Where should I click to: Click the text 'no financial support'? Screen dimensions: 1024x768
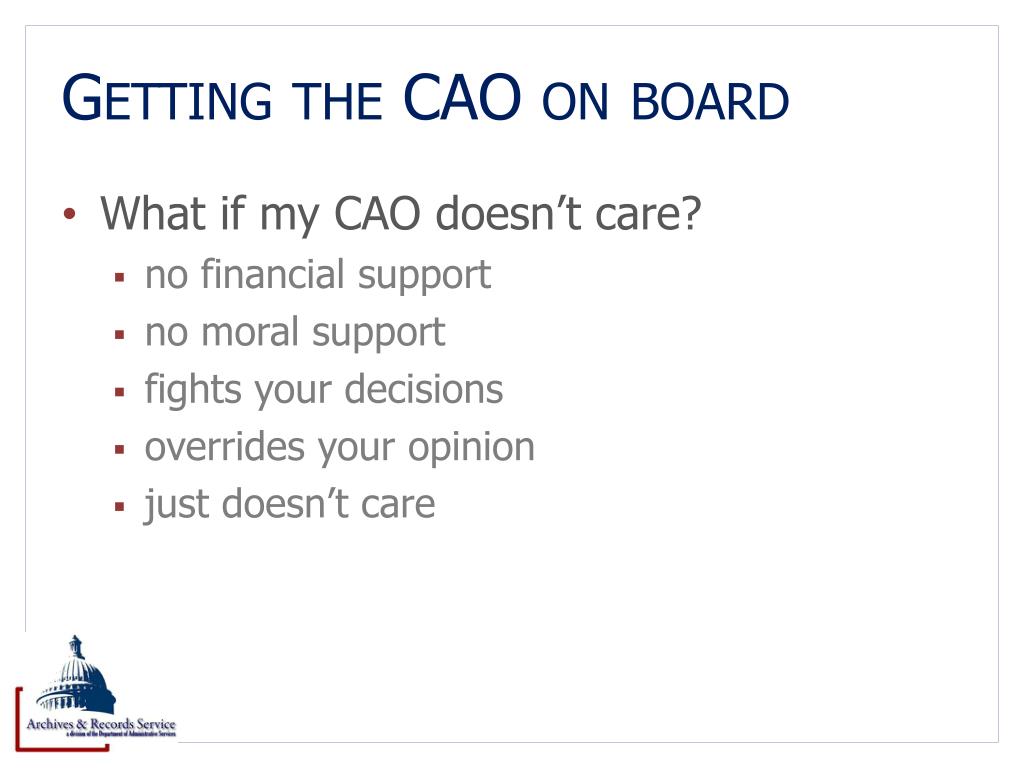pyautogui.click(x=318, y=276)
